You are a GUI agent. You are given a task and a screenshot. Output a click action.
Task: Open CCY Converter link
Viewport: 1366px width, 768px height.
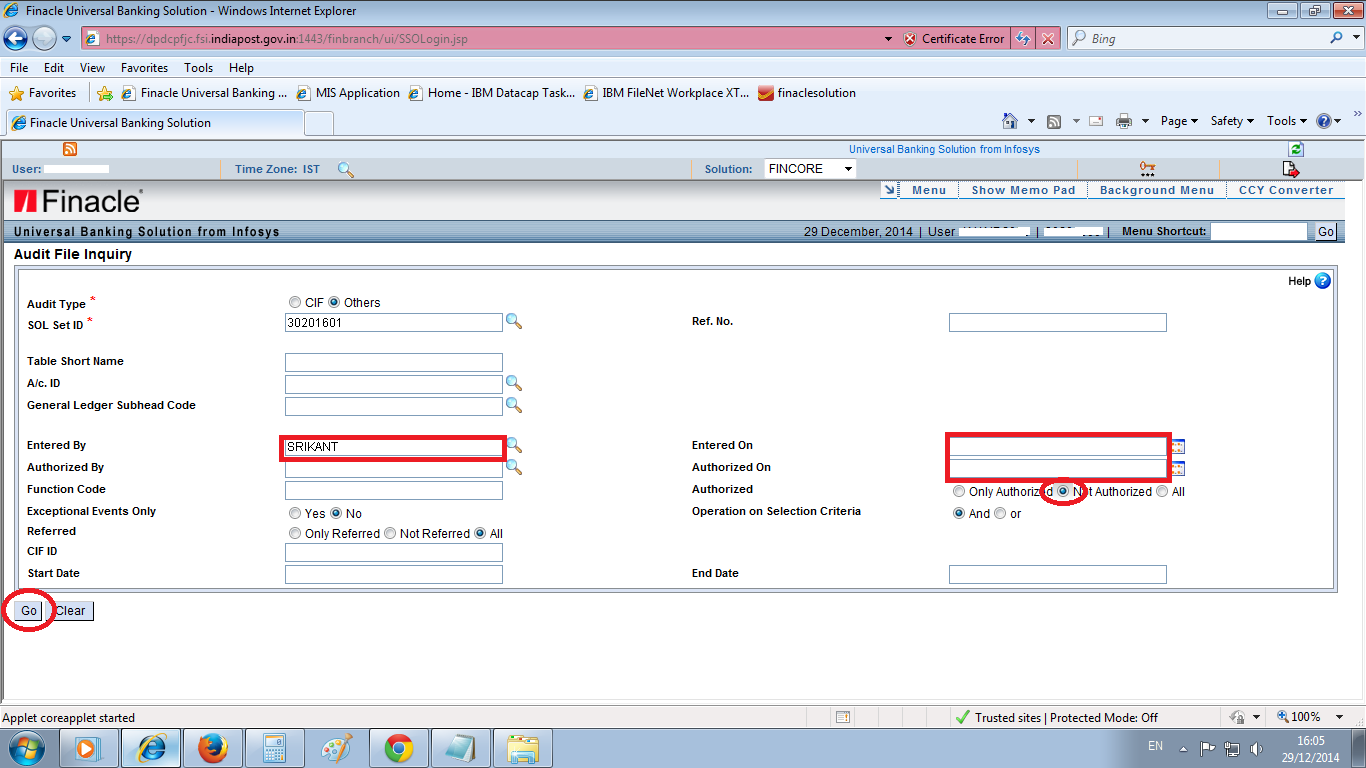point(1286,190)
